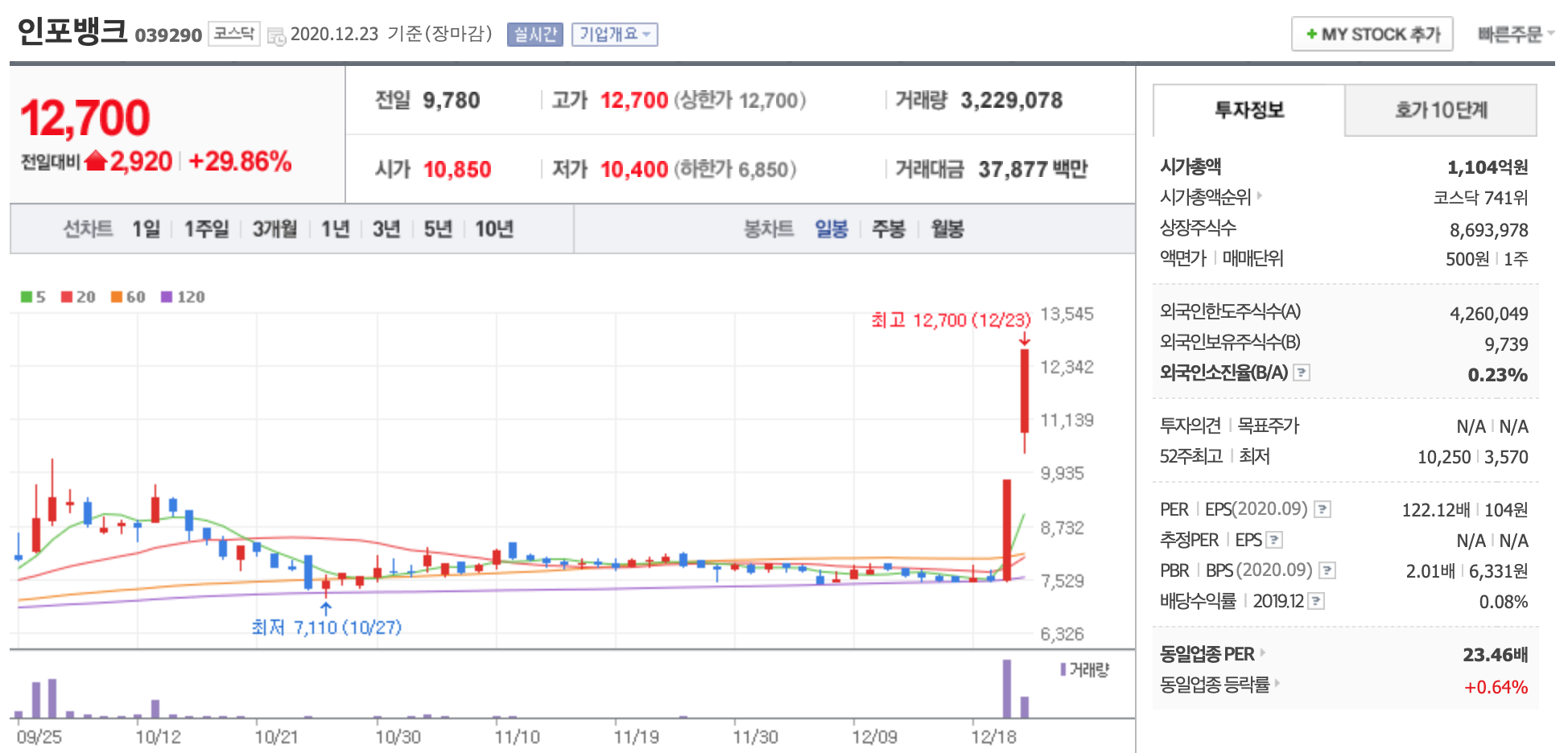1568x753 pixels.
Task: Click the help icon next to PBR BPS(2020.09)
Action: click(1327, 570)
